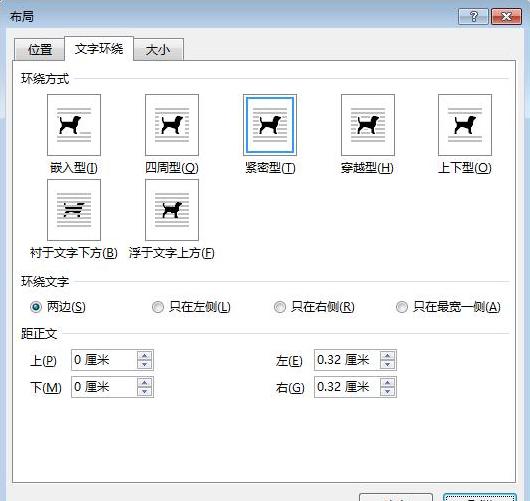
Task: Click the 四周型(Q) label text
Action: click(172, 167)
